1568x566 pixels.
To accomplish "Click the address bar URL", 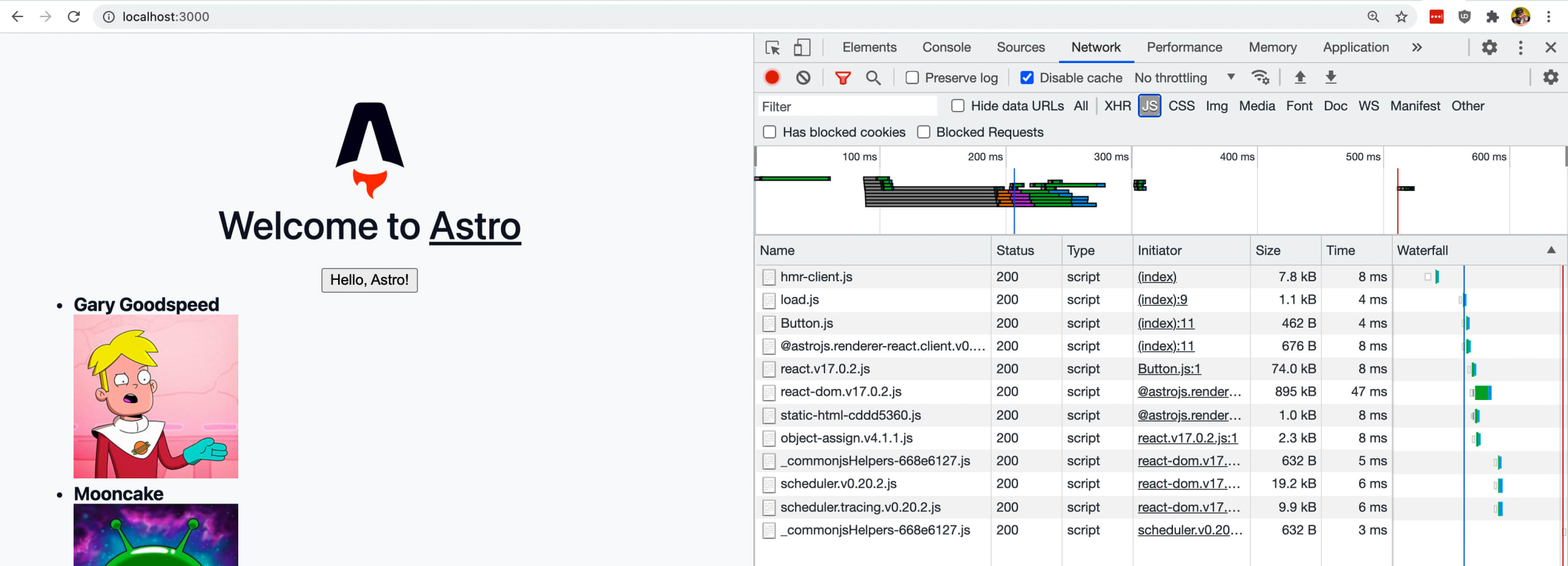I will click(x=165, y=17).
